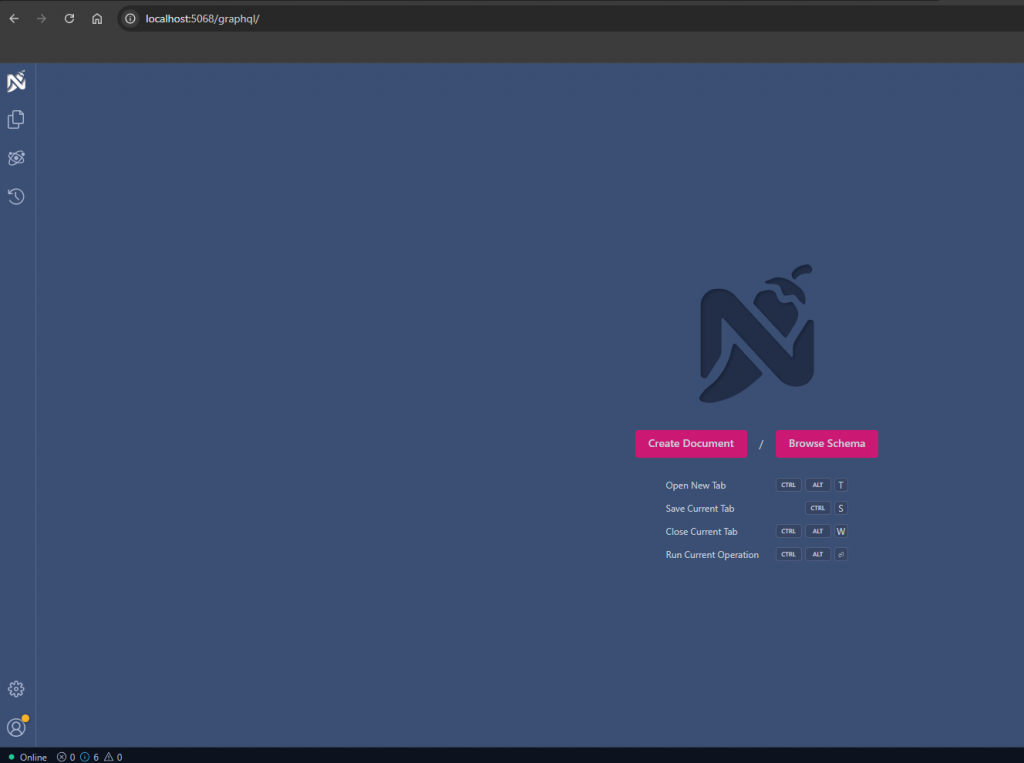Viewport: 1024px width, 763px height.
Task: Click the Close Current Tab shortcut label
Action: (x=701, y=532)
